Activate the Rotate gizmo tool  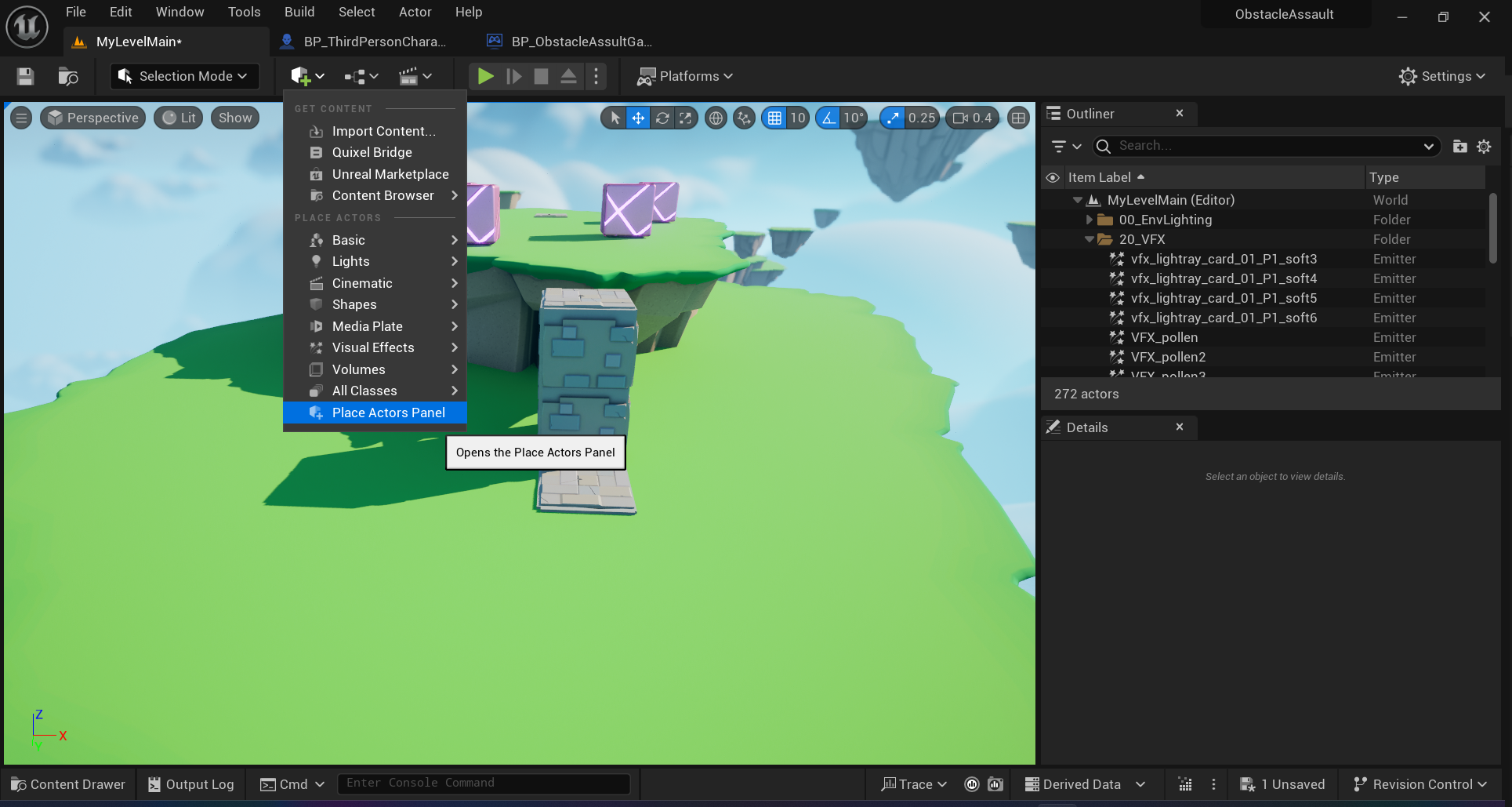tap(662, 118)
